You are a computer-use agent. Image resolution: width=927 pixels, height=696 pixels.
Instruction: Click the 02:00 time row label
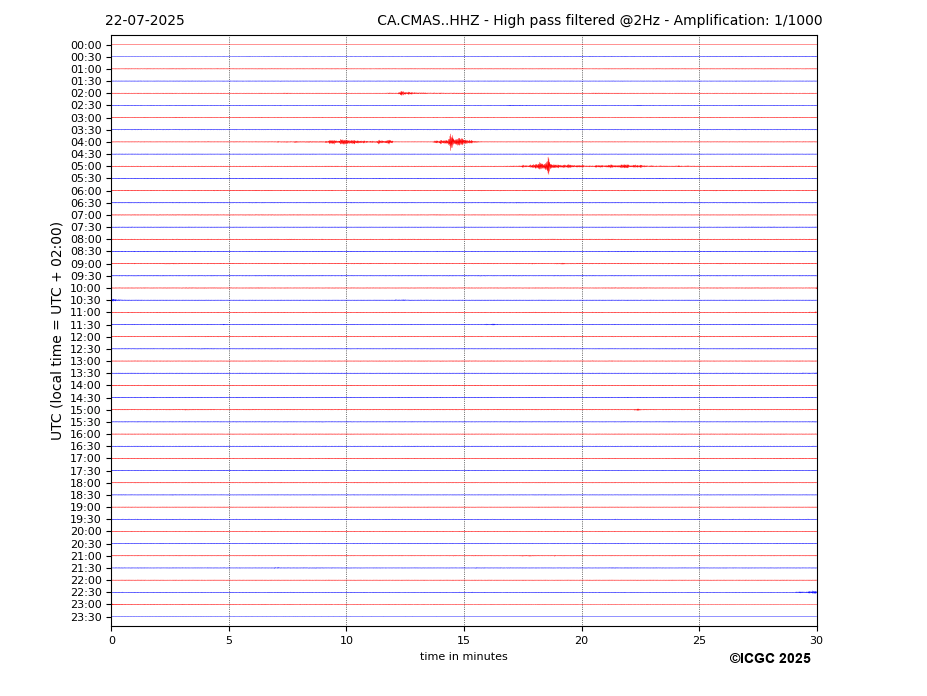tap(86, 93)
